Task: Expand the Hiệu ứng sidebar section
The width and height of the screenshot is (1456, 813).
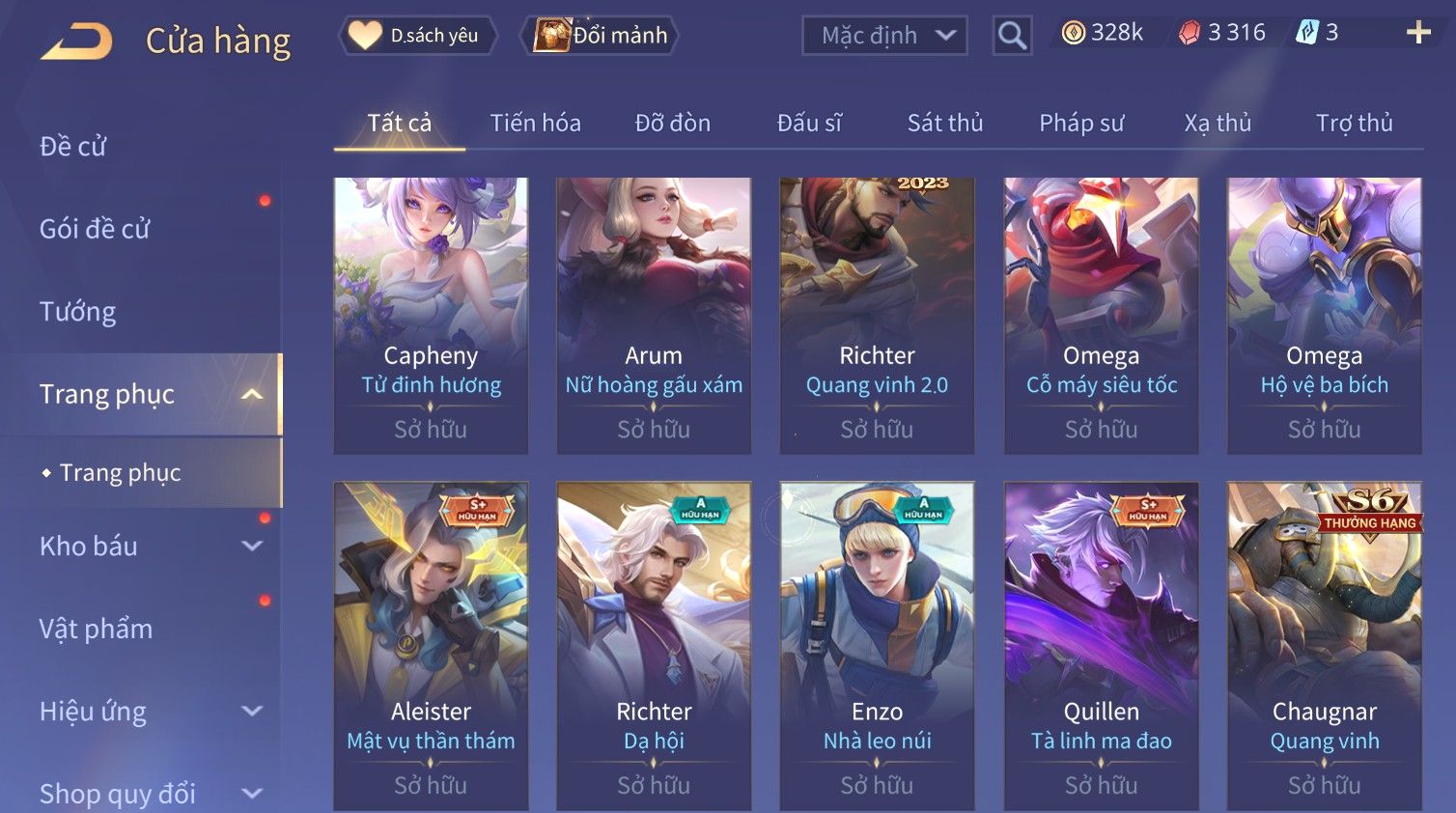Action: tap(252, 711)
